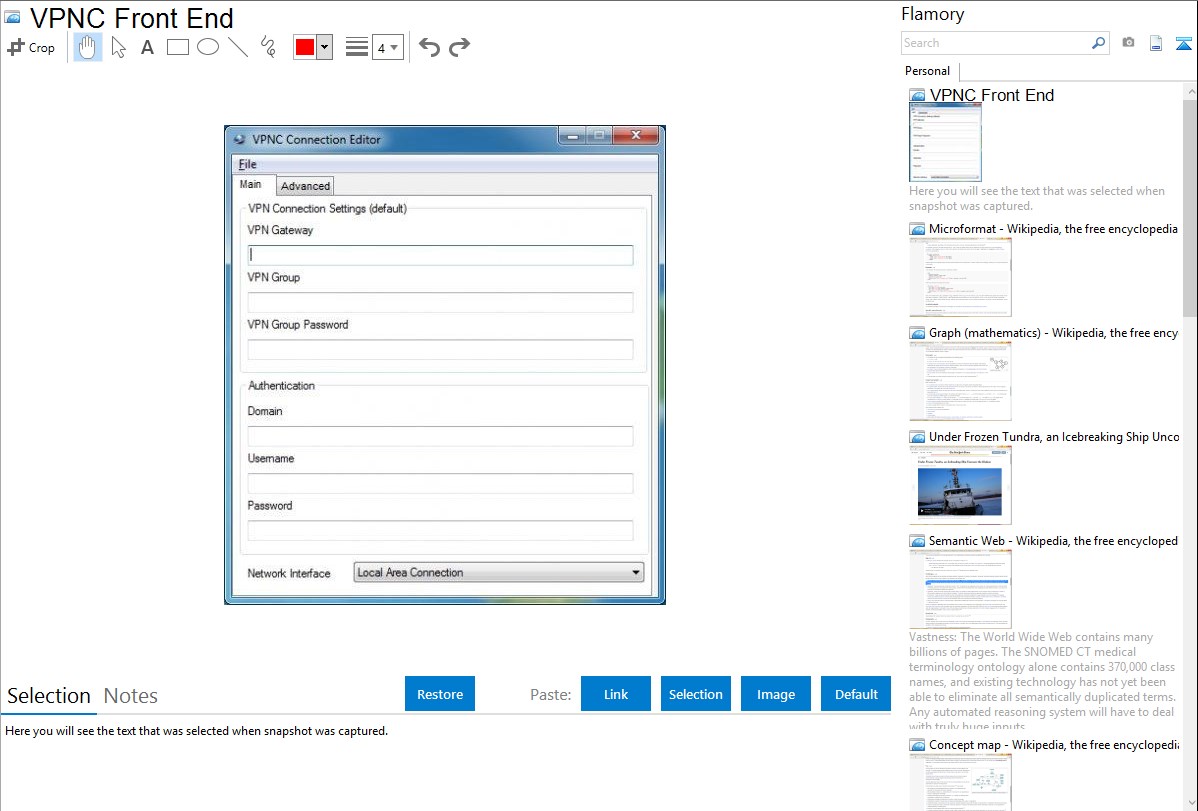Click the Password input field
The height and width of the screenshot is (811, 1198).
pos(440,530)
